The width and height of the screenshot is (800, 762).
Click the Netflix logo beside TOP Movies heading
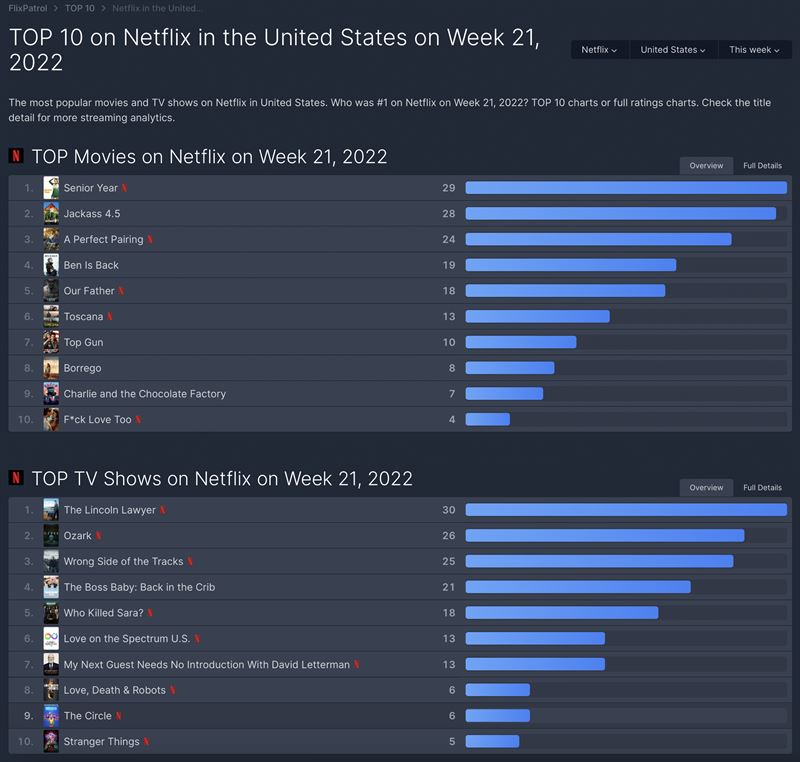(16, 157)
